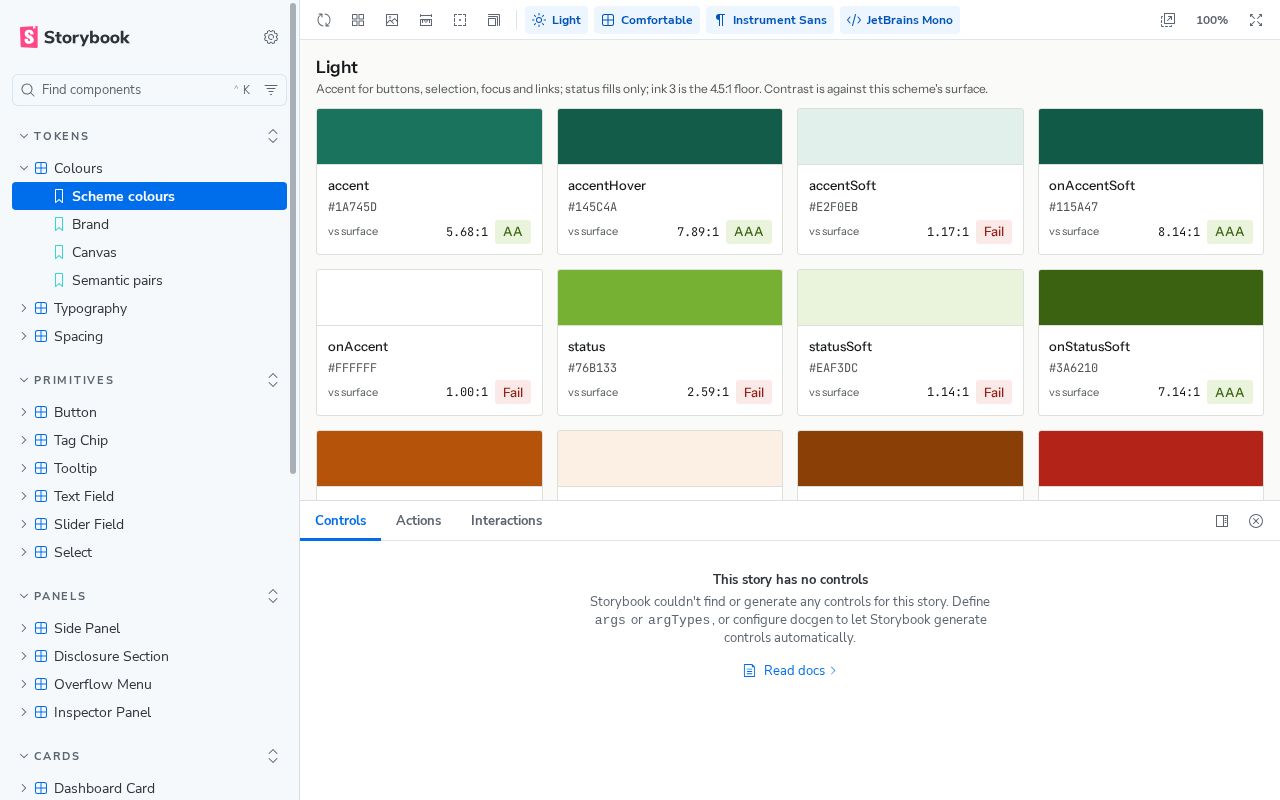Click the accent colour swatch #1A745D
Viewport: 1280px width, 800px height.
(429, 136)
